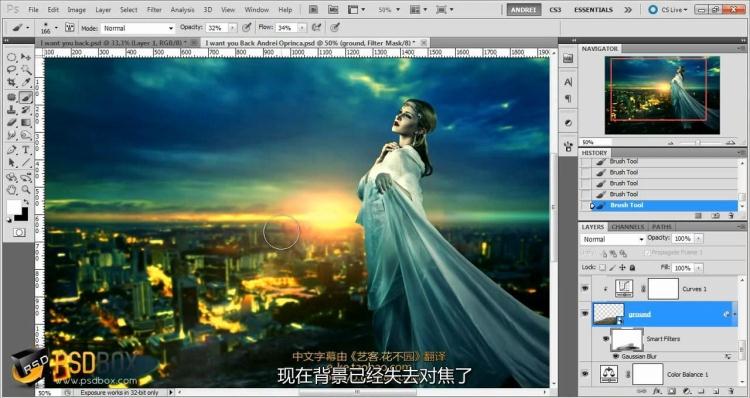Viewport: 750px width, 398px height.
Task: Select the Type tool in toolbox
Action: coord(26,150)
